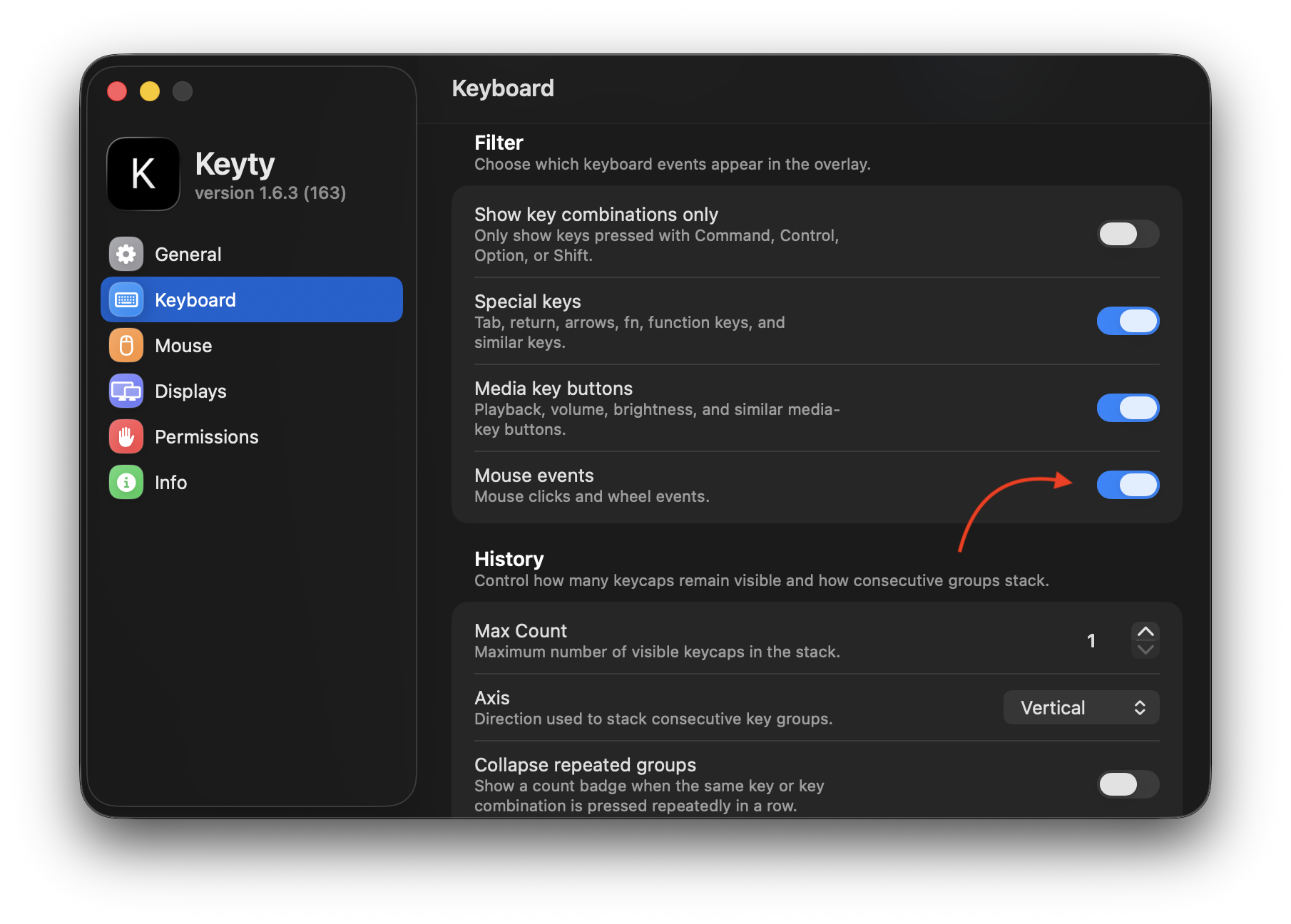Click the Special keys label
The height and width of the screenshot is (924, 1291).
528,302
